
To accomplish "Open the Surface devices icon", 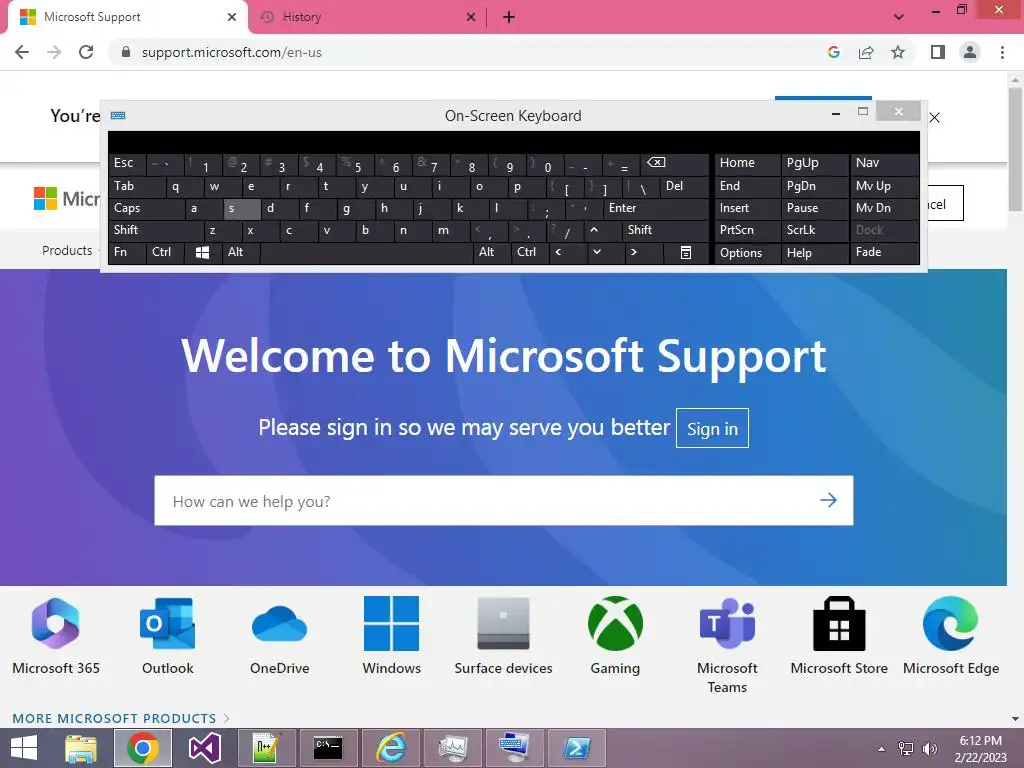I will (x=503, y=624).
